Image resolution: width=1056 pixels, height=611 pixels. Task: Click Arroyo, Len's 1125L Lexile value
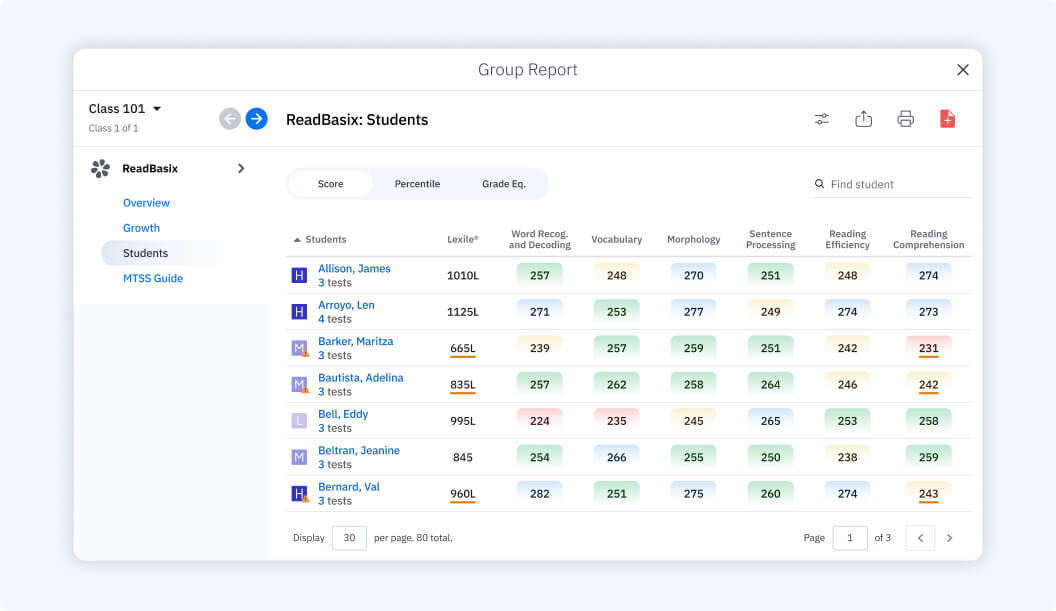463,312
